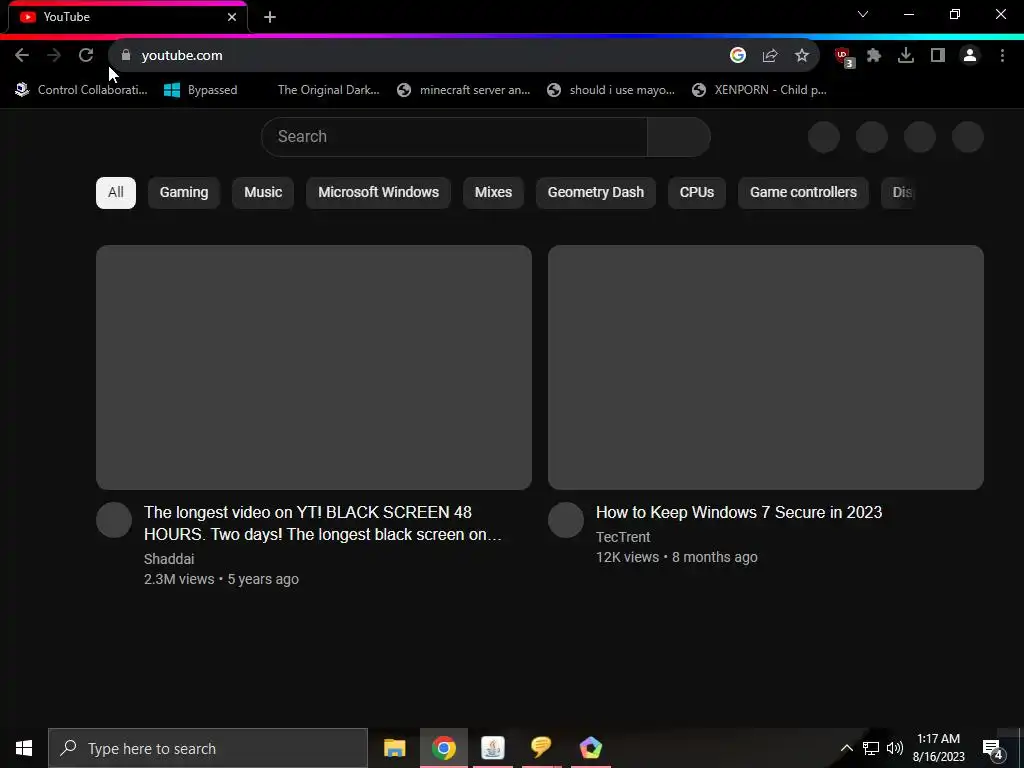Open the Control Collaborati... bookmark
The height and width of the screenshot is (768, 1024).
(82, 90)
